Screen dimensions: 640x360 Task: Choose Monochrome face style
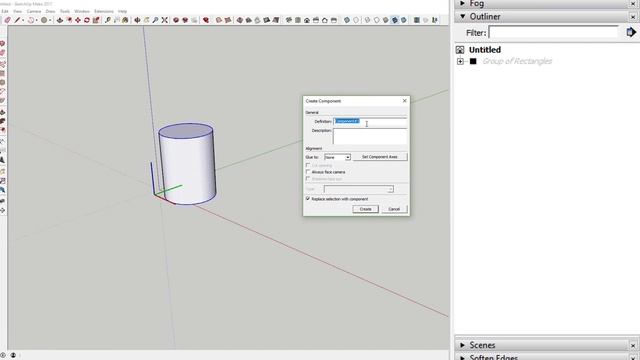coord(404,20)
